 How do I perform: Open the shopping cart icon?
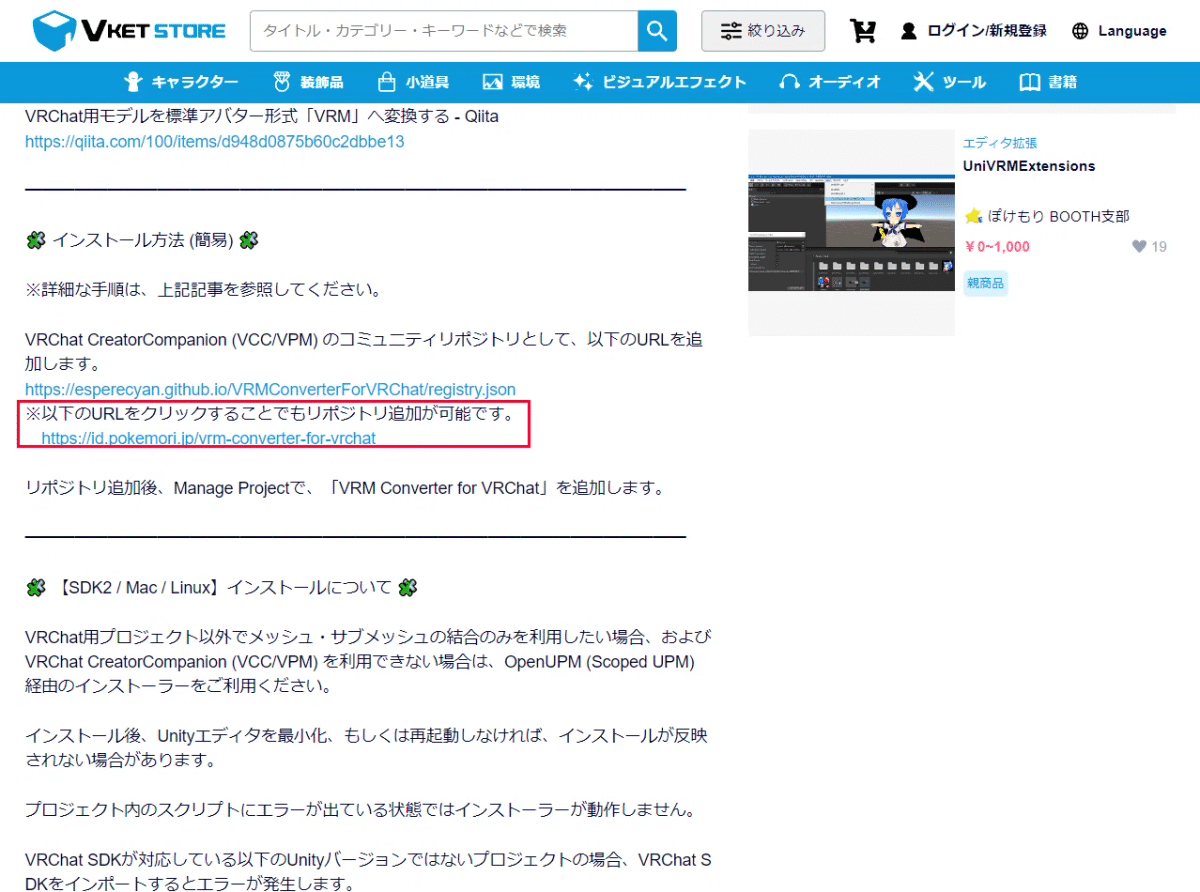pos(862,31)
